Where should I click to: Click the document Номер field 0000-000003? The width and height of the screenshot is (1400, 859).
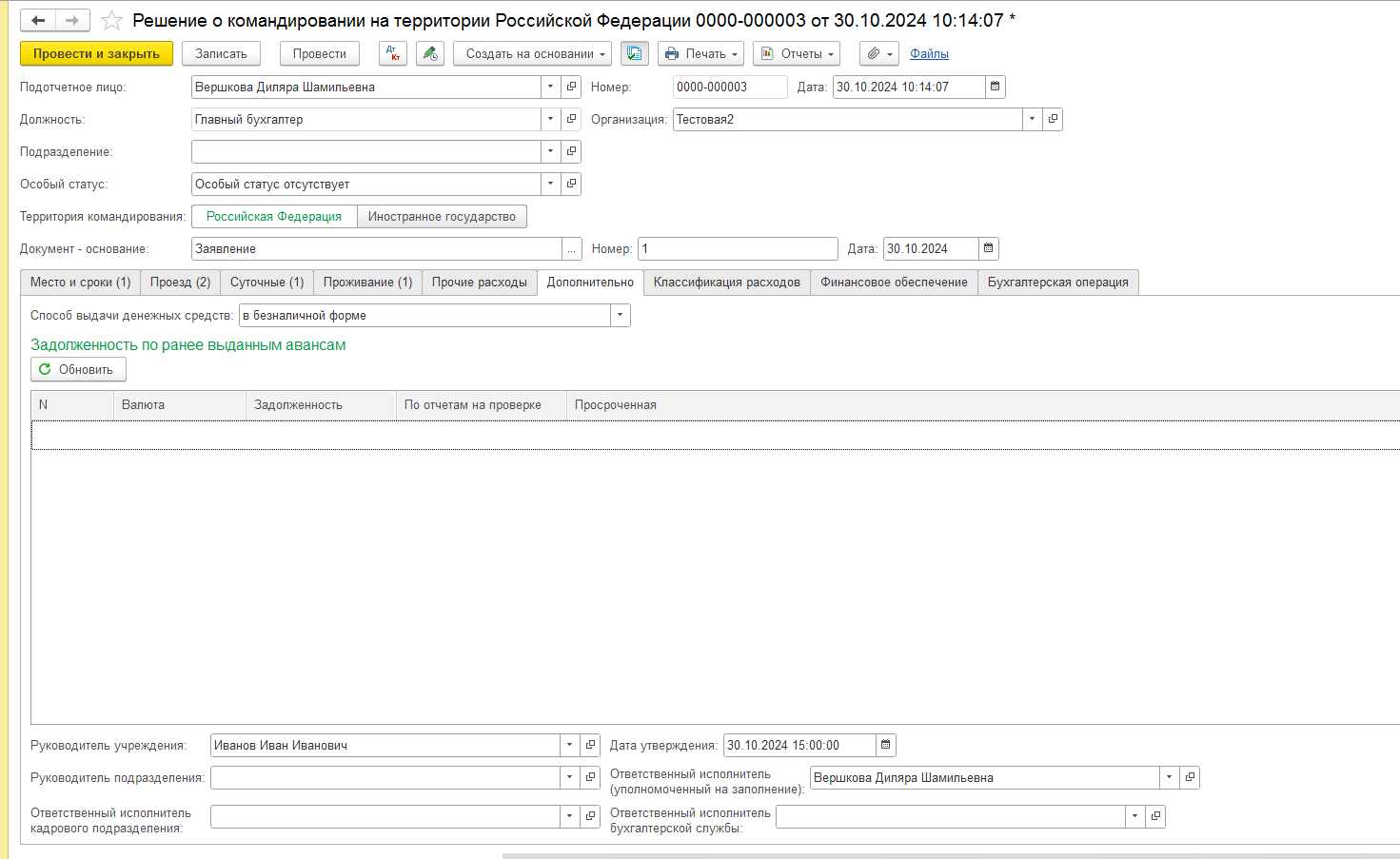tap(730, 87)
